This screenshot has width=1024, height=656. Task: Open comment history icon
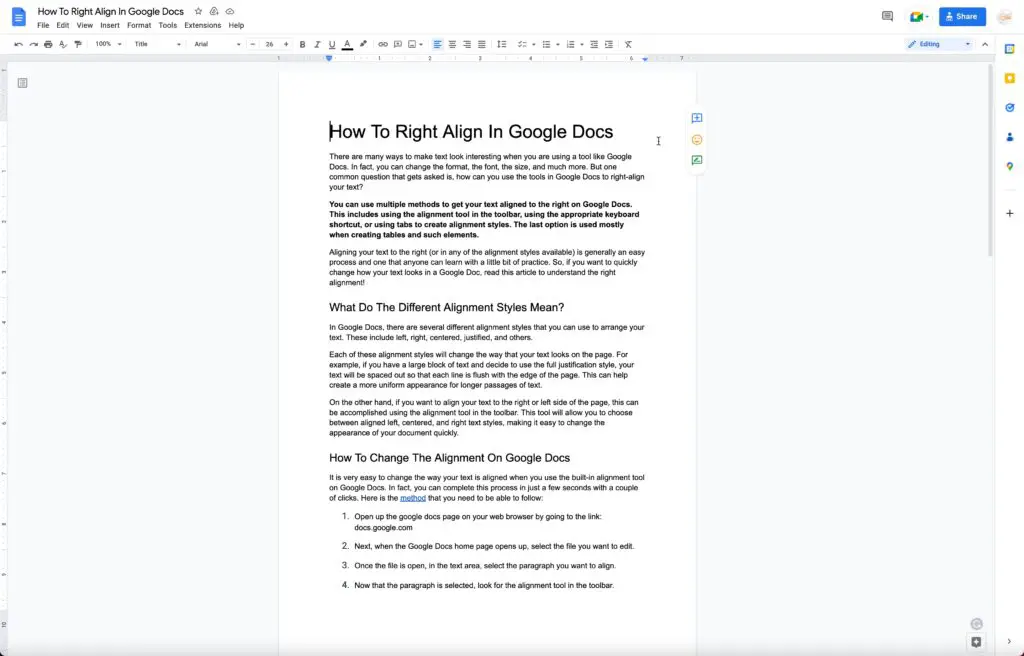tap(887, 16)
